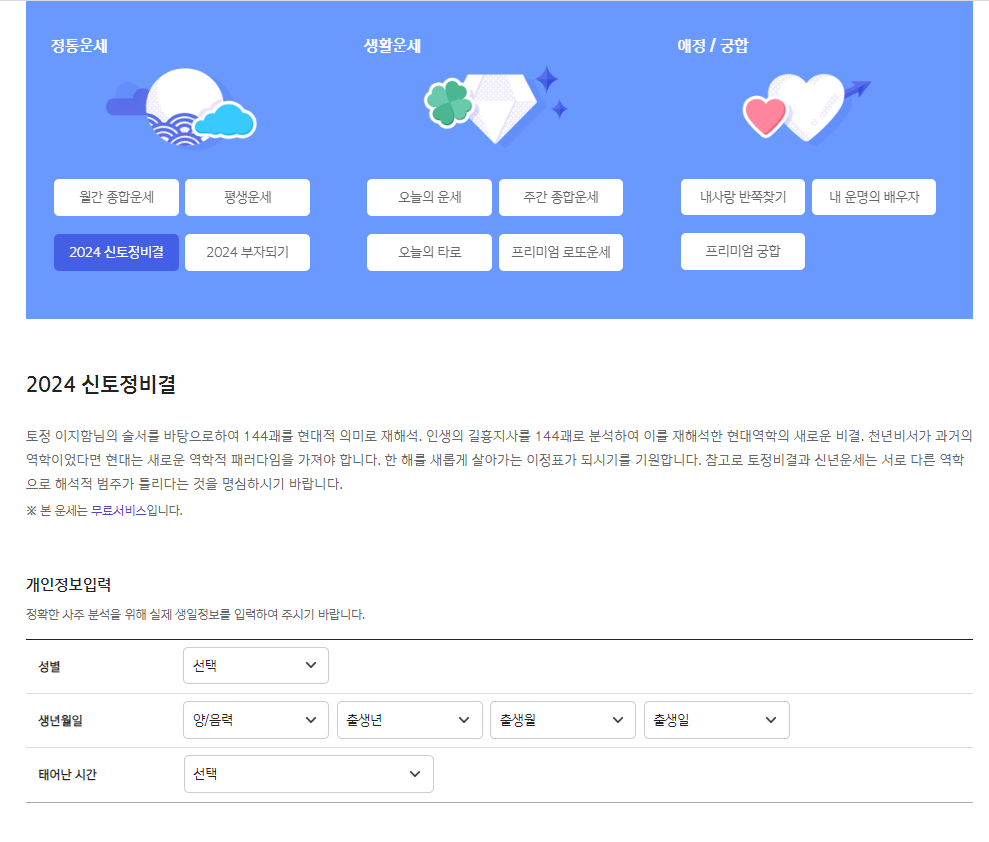
Task: Click the 2024 신토정비결 page title
Action: pyautogui.click(x=101, y=384)
